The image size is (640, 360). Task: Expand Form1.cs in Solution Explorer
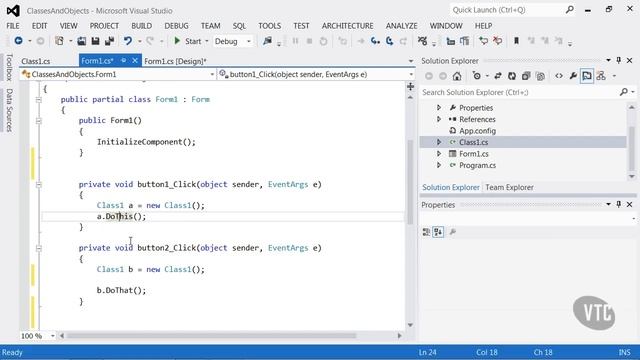tap(439, 153)
